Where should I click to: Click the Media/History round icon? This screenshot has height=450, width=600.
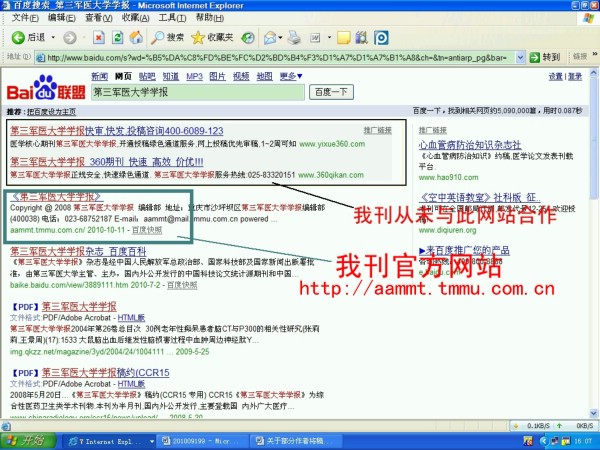pyautogui.click(x=248, y=38)
